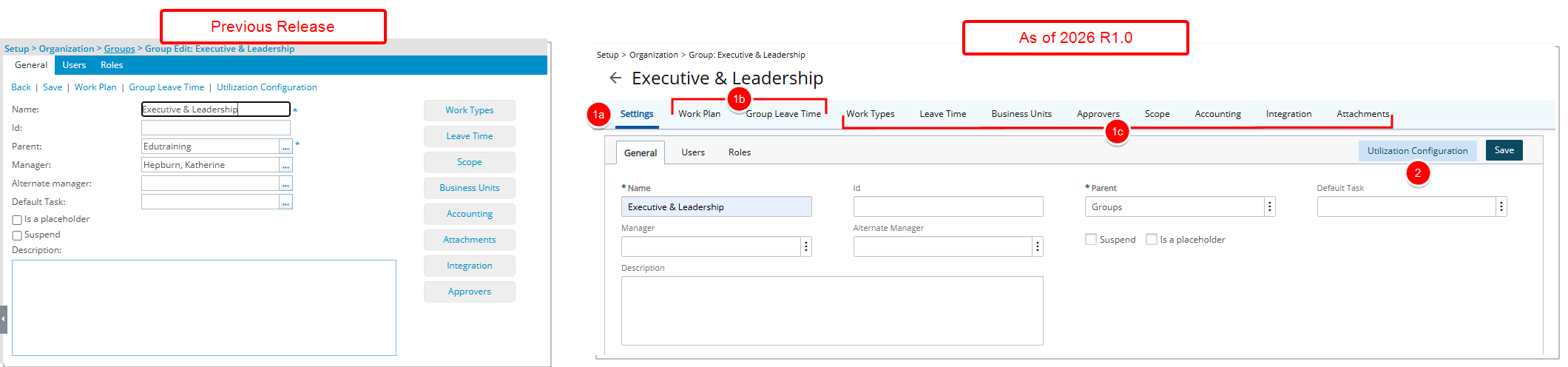The image size is (1568, 367).
Task: Click the Utilization Configuration button
Action: [x=1416, y=151]
